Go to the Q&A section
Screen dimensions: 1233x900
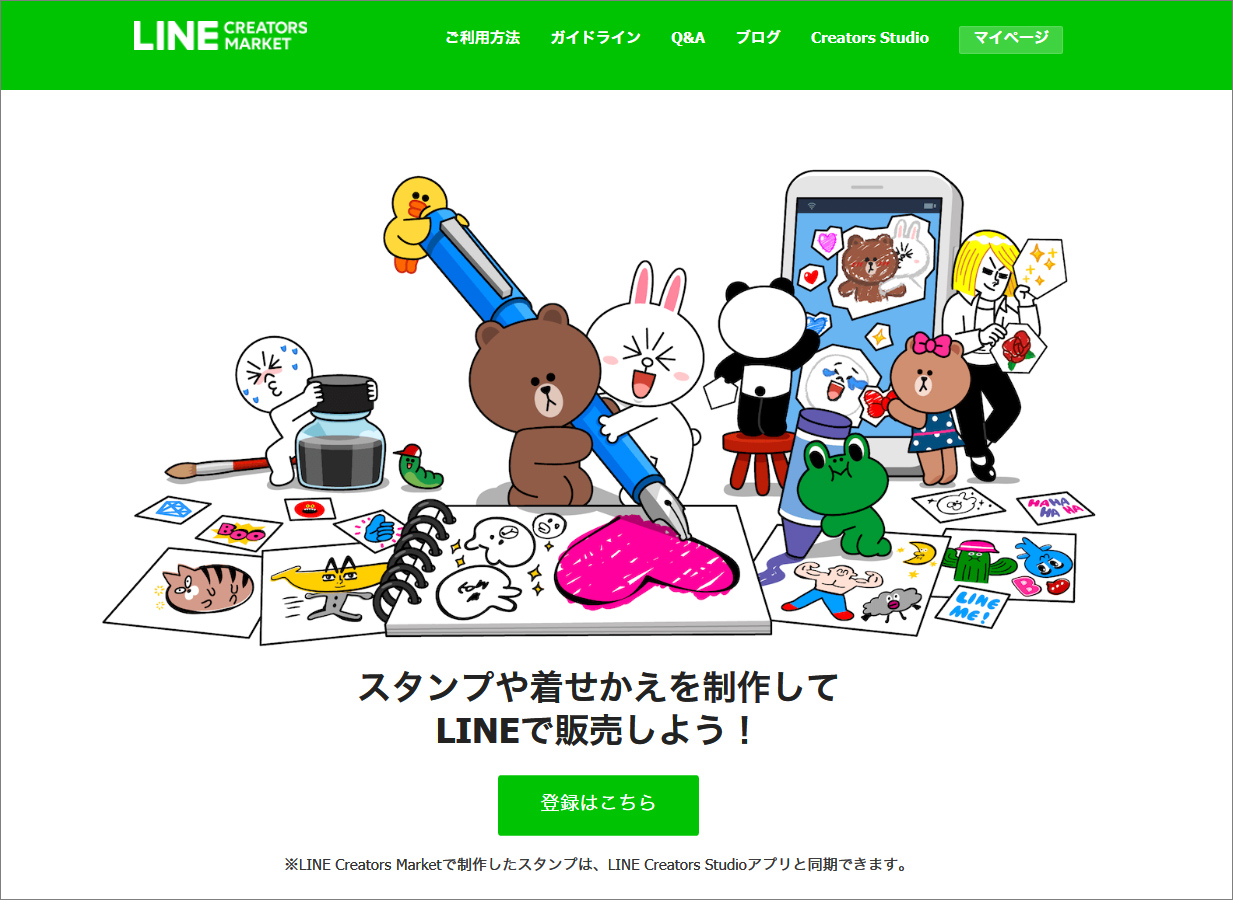point(688,38)
